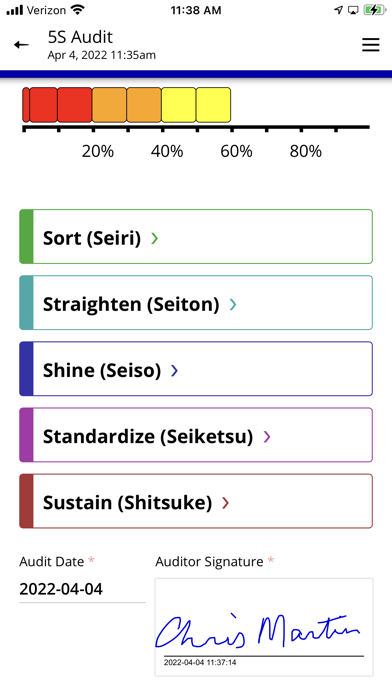Click the green chevron beside Sort
This screenshot has width=392, height=696.
(x=154, y=238)
